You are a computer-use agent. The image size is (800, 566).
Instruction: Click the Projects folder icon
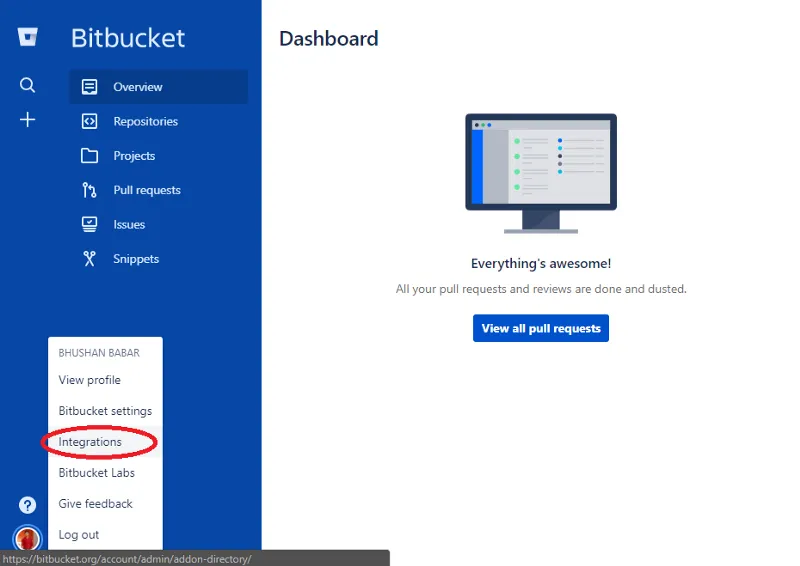(89, 156)
